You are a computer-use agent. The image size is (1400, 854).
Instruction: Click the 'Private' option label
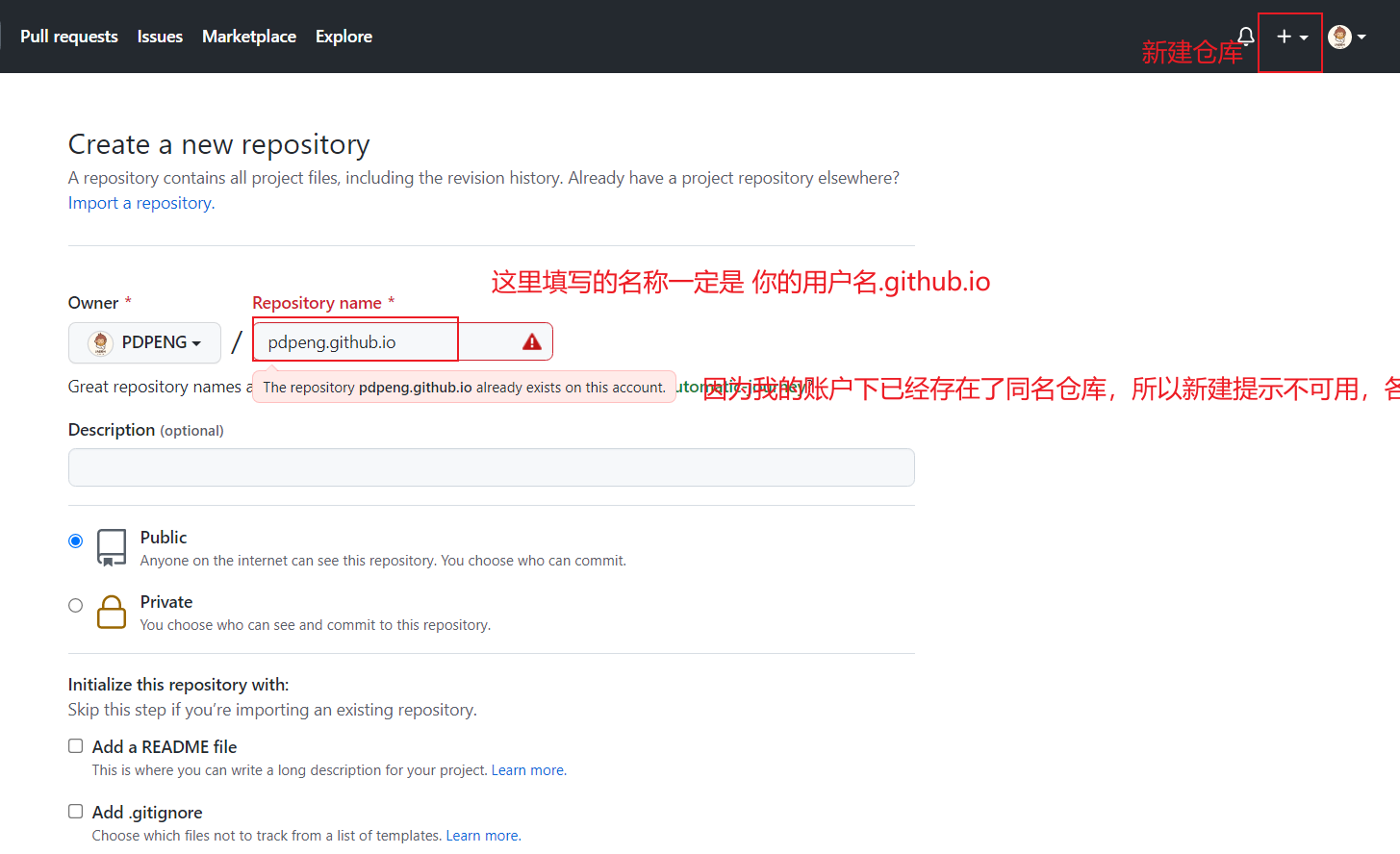tap(166, 602)
